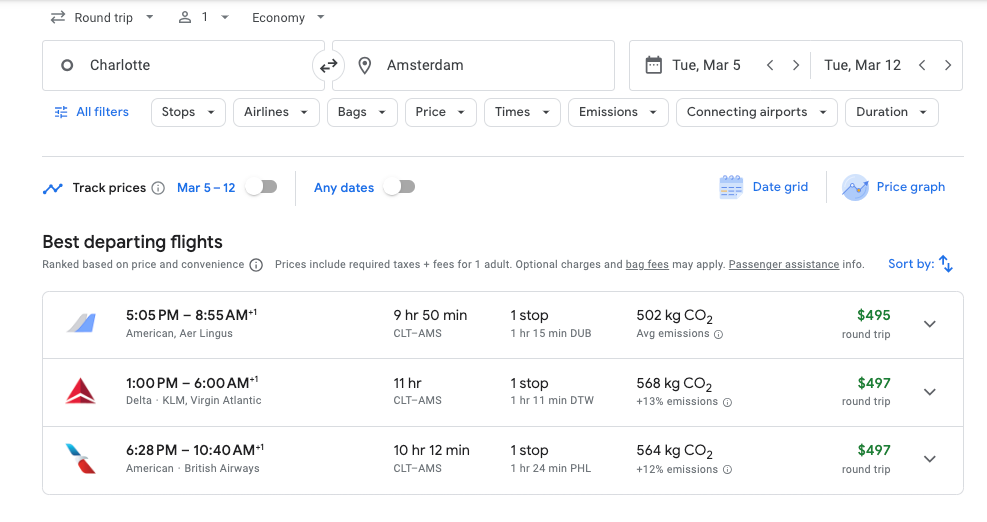Click the Date grid icon
This screenshot has width=987, height=522.
tap(731, 187)
